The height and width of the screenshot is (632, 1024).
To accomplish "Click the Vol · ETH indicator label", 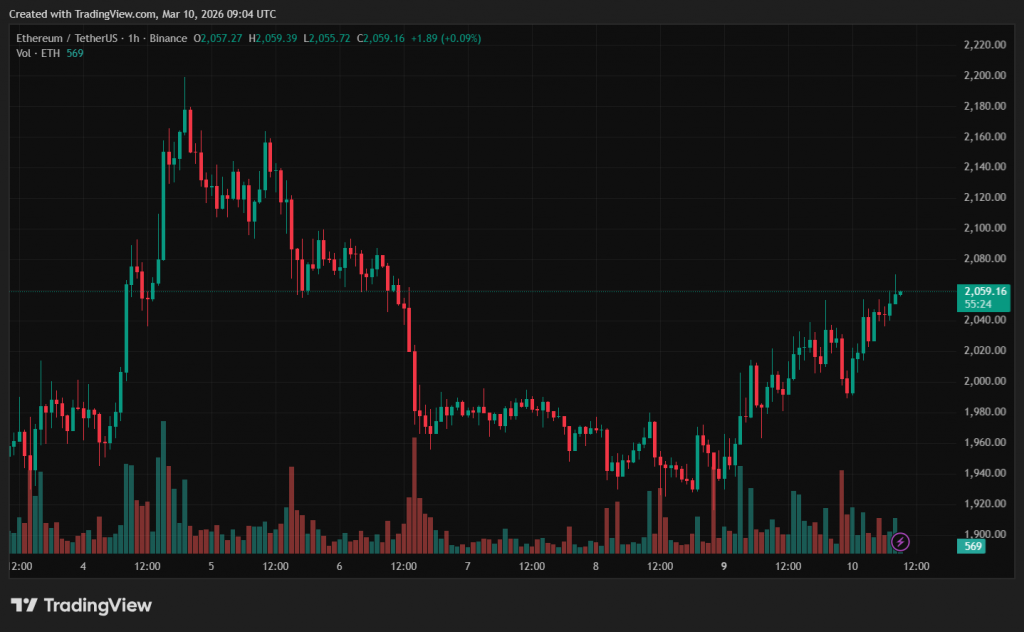I will point(38,53).
